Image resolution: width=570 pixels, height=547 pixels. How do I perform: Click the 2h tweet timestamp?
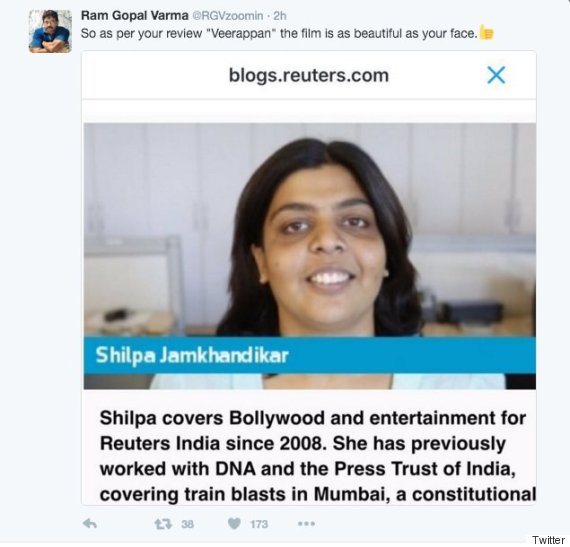pos(280,16)
